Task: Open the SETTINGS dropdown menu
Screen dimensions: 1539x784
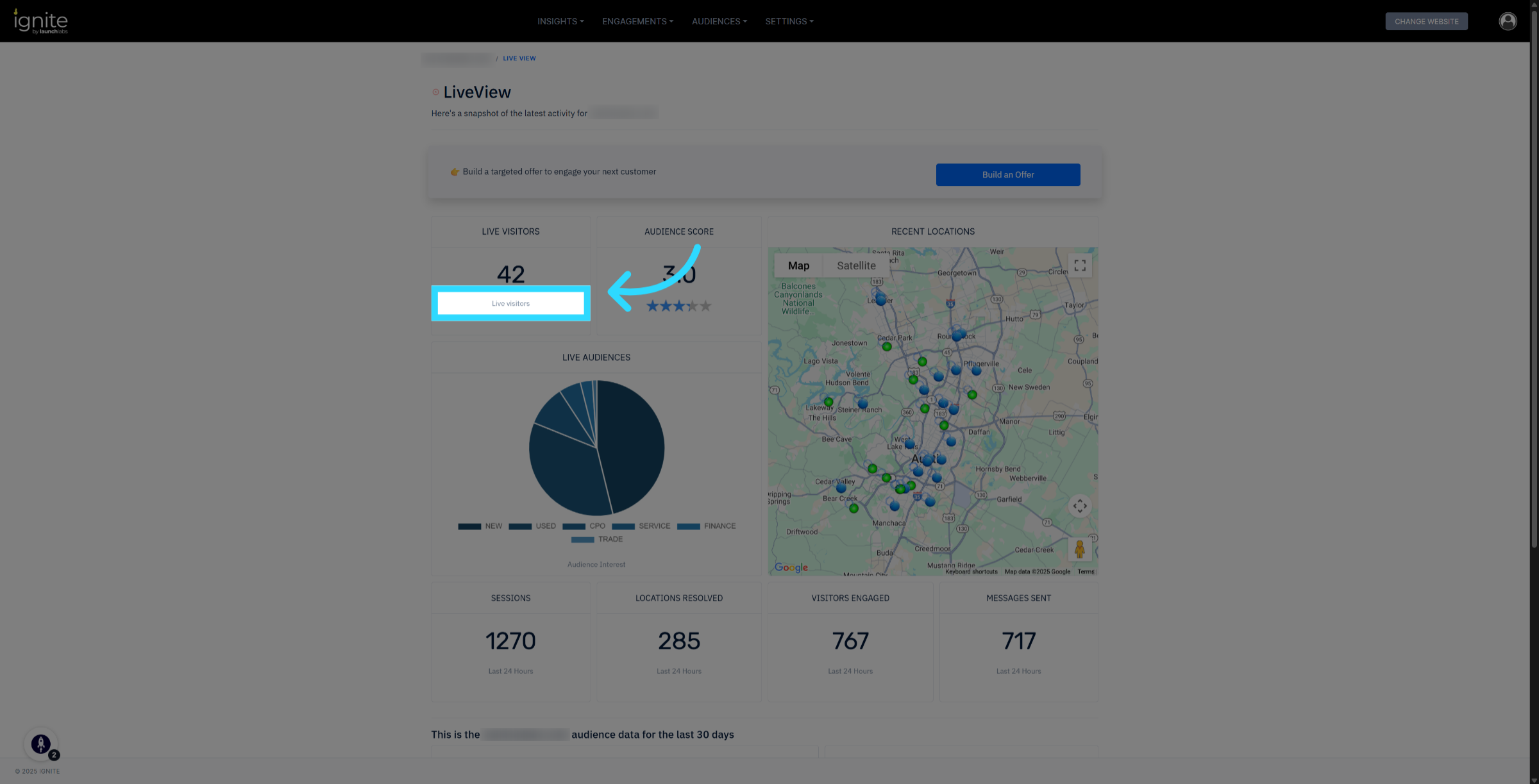Action: (789, 21)
